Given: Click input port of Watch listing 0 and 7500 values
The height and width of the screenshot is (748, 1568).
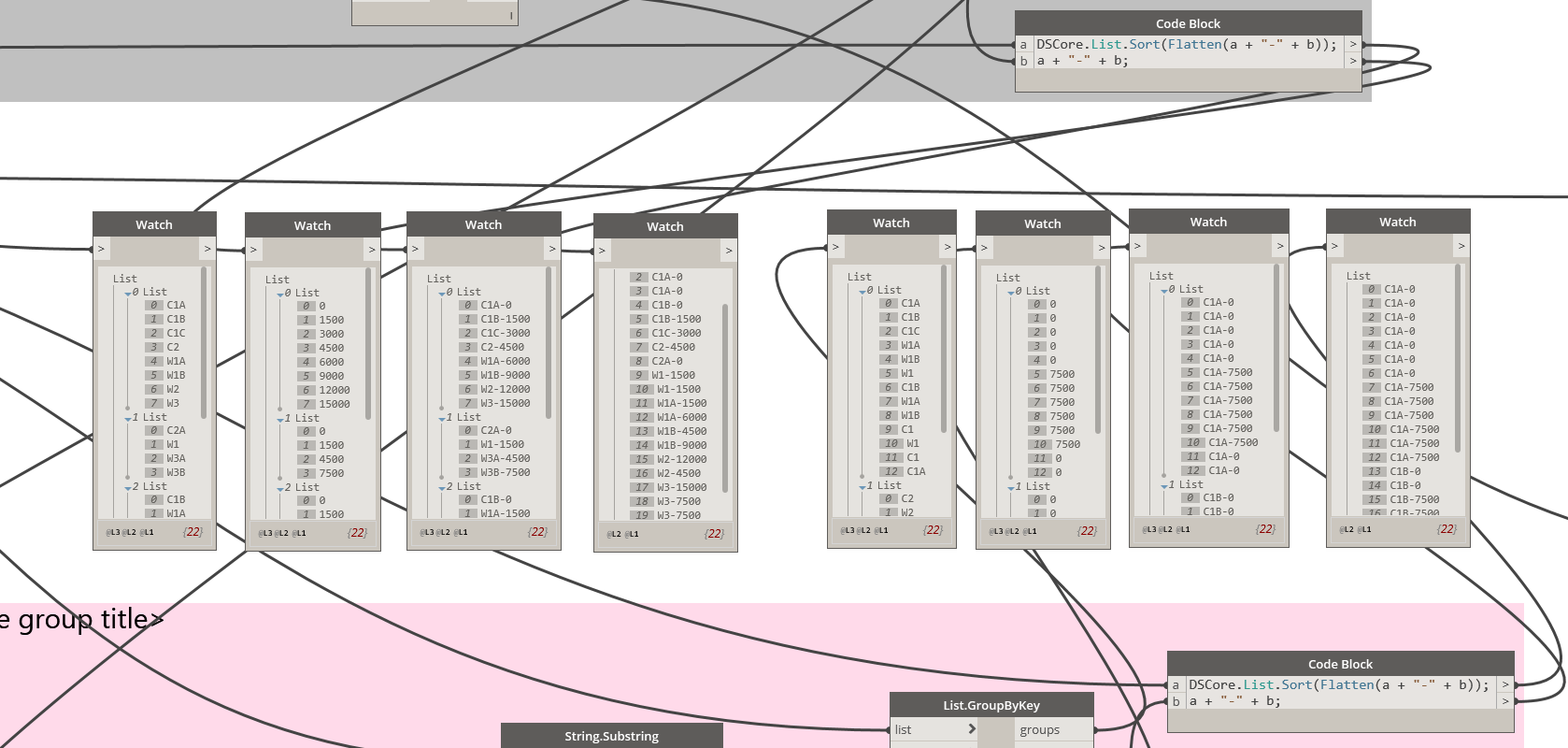Looking at the screenshot, I should click(x=984, y=247).
